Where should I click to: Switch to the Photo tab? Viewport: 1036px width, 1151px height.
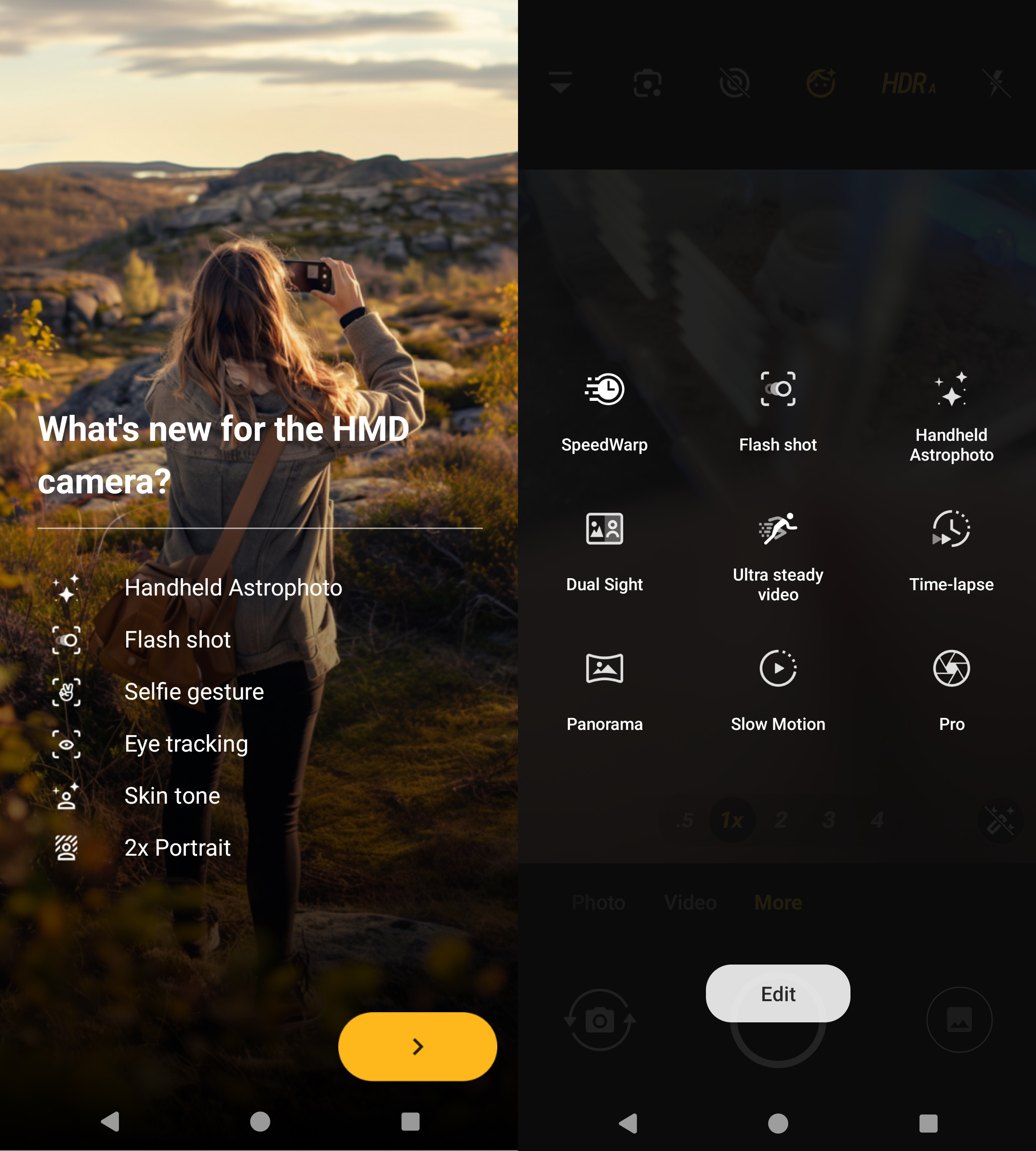point(598,902)
